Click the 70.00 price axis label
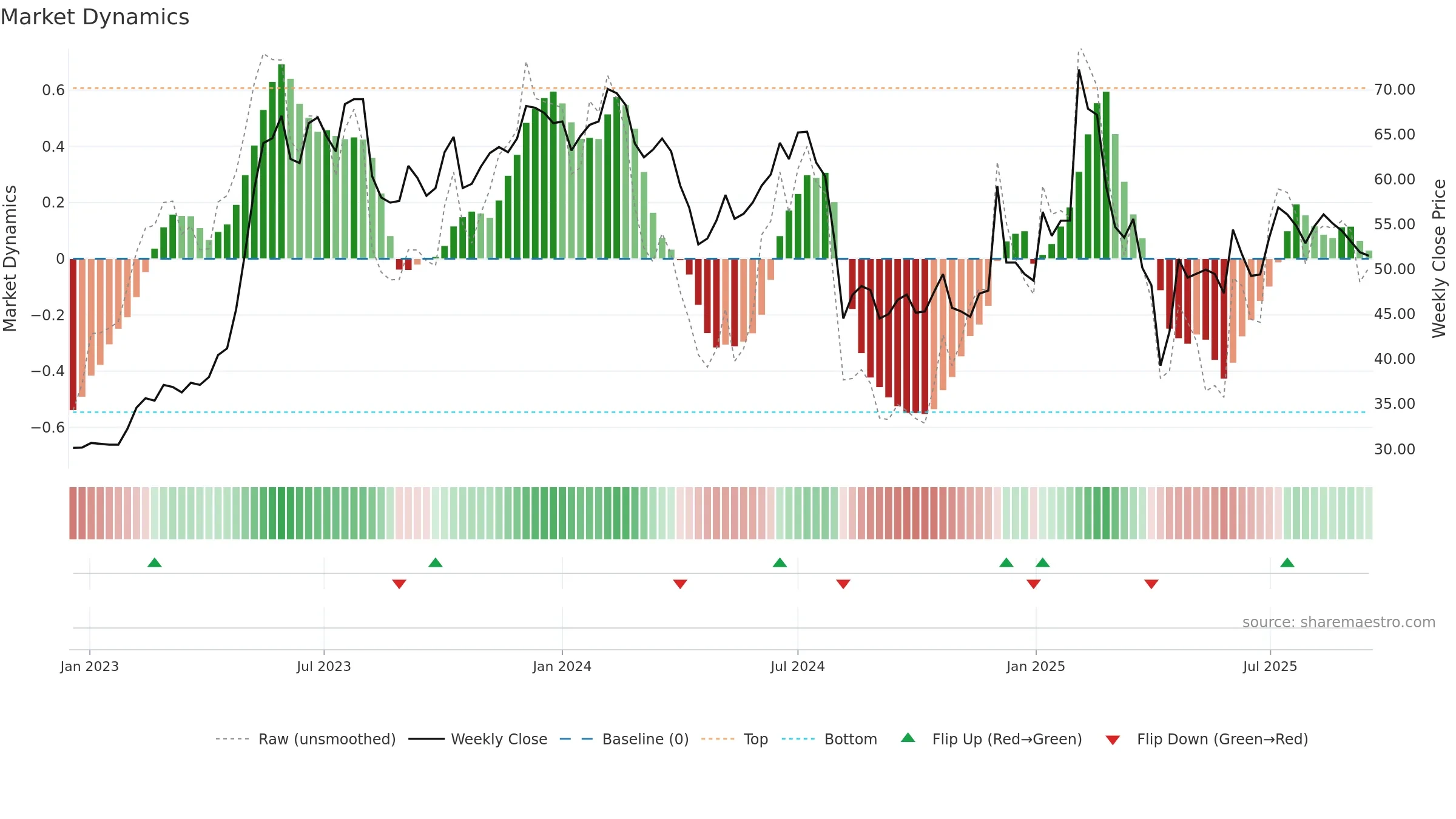 pyautogui.click(x=1395, y=89)
